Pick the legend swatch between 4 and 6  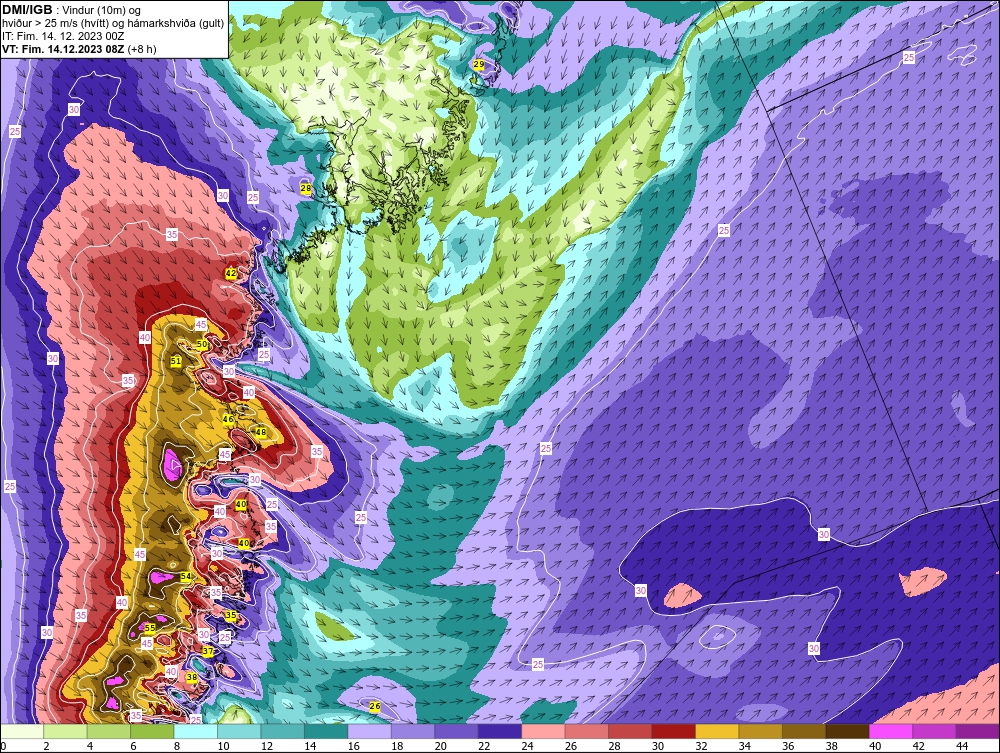pyautogui.click(x=109, y=731)
